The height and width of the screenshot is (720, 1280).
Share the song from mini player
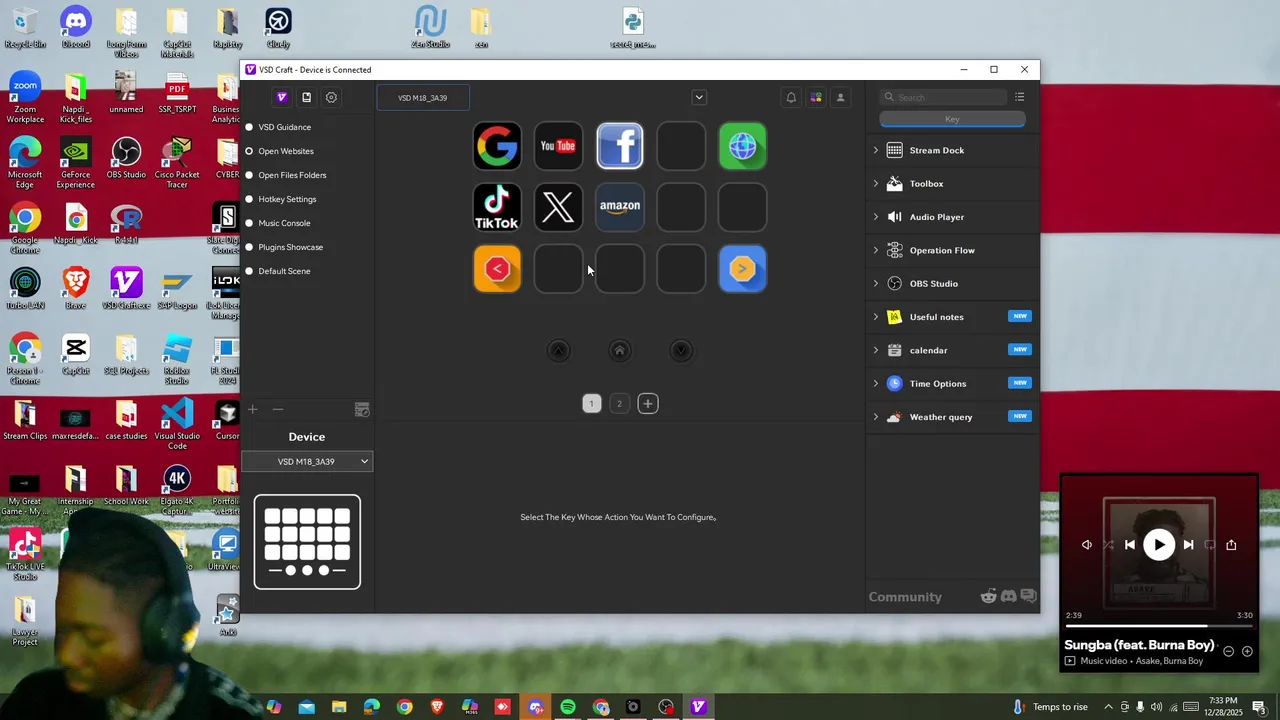1231,545
